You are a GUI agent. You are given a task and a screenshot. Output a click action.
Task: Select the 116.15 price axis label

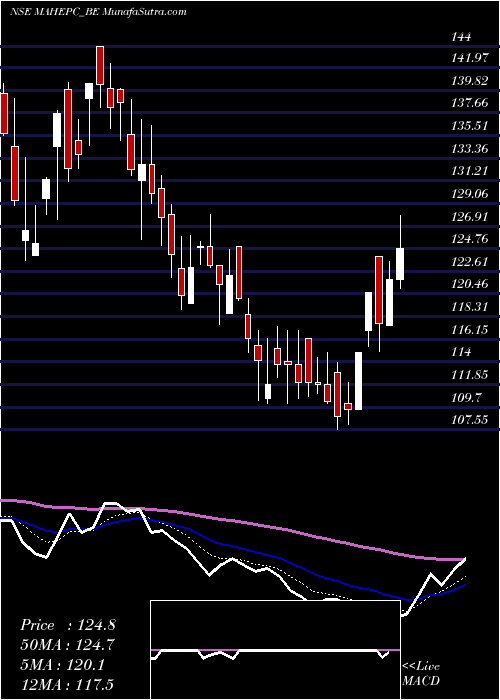(471, 329)
